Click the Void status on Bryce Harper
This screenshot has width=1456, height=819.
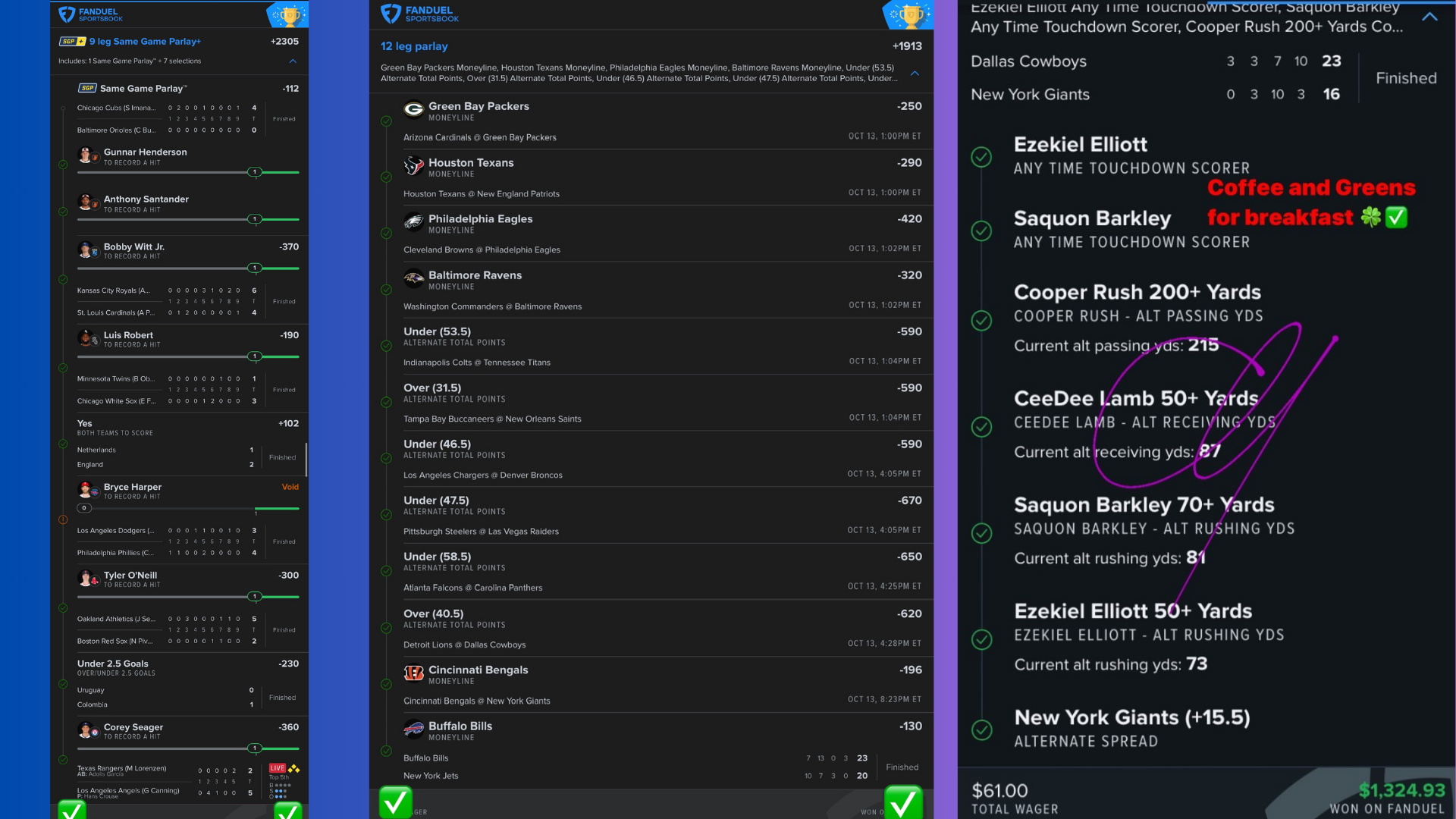click(290, 487)
